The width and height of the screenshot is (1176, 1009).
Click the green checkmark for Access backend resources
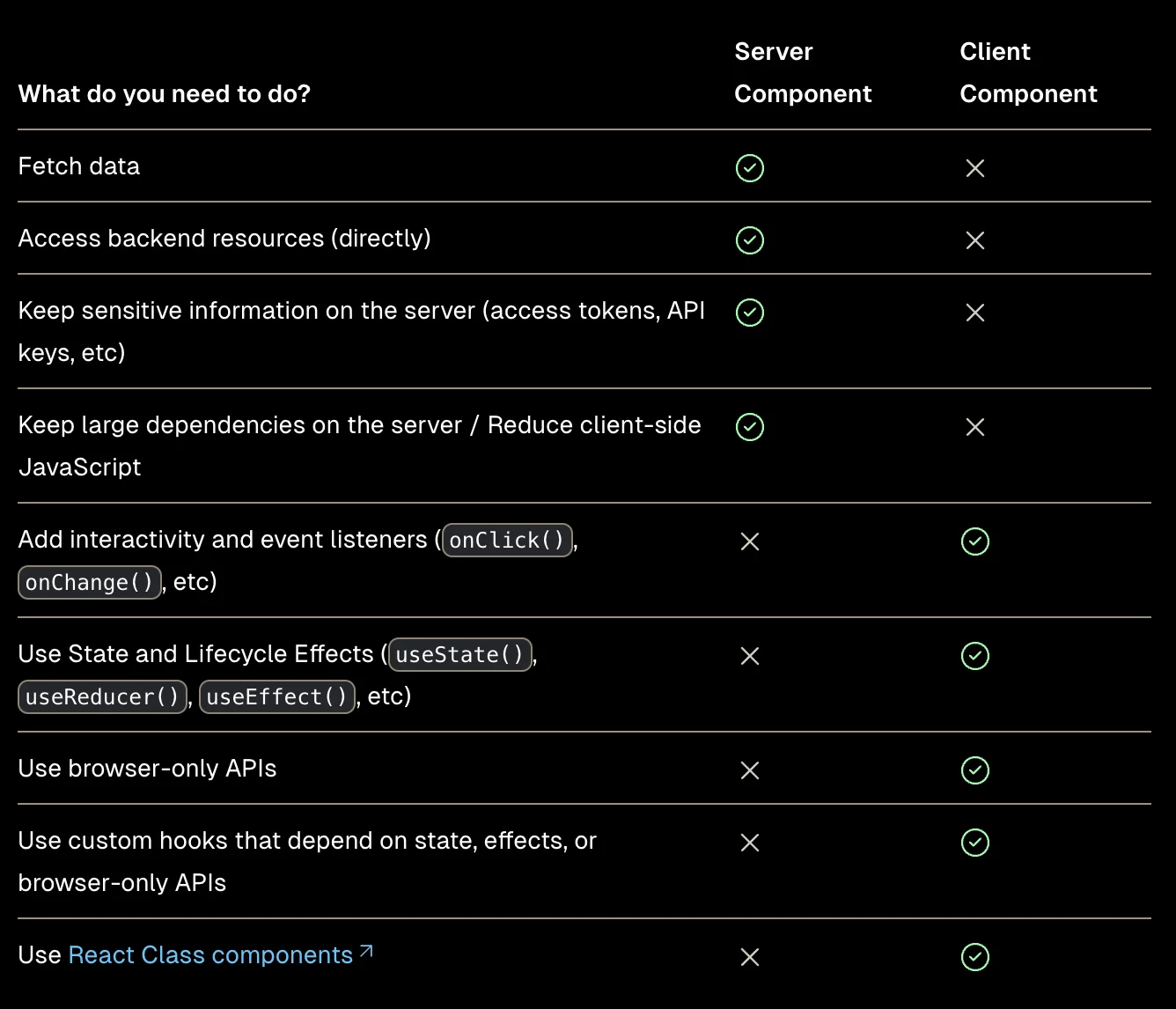pos(750,240)
